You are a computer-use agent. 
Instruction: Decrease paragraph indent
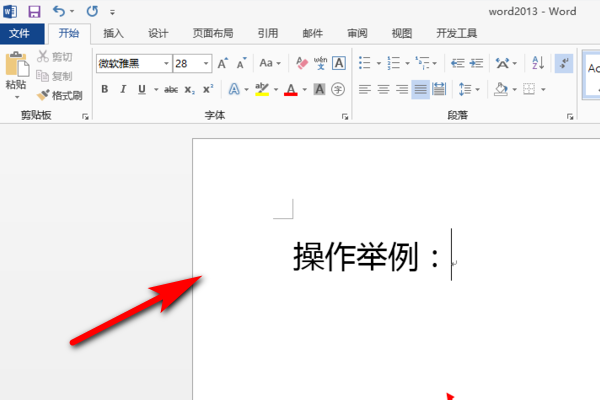click(x=458, y=63)
